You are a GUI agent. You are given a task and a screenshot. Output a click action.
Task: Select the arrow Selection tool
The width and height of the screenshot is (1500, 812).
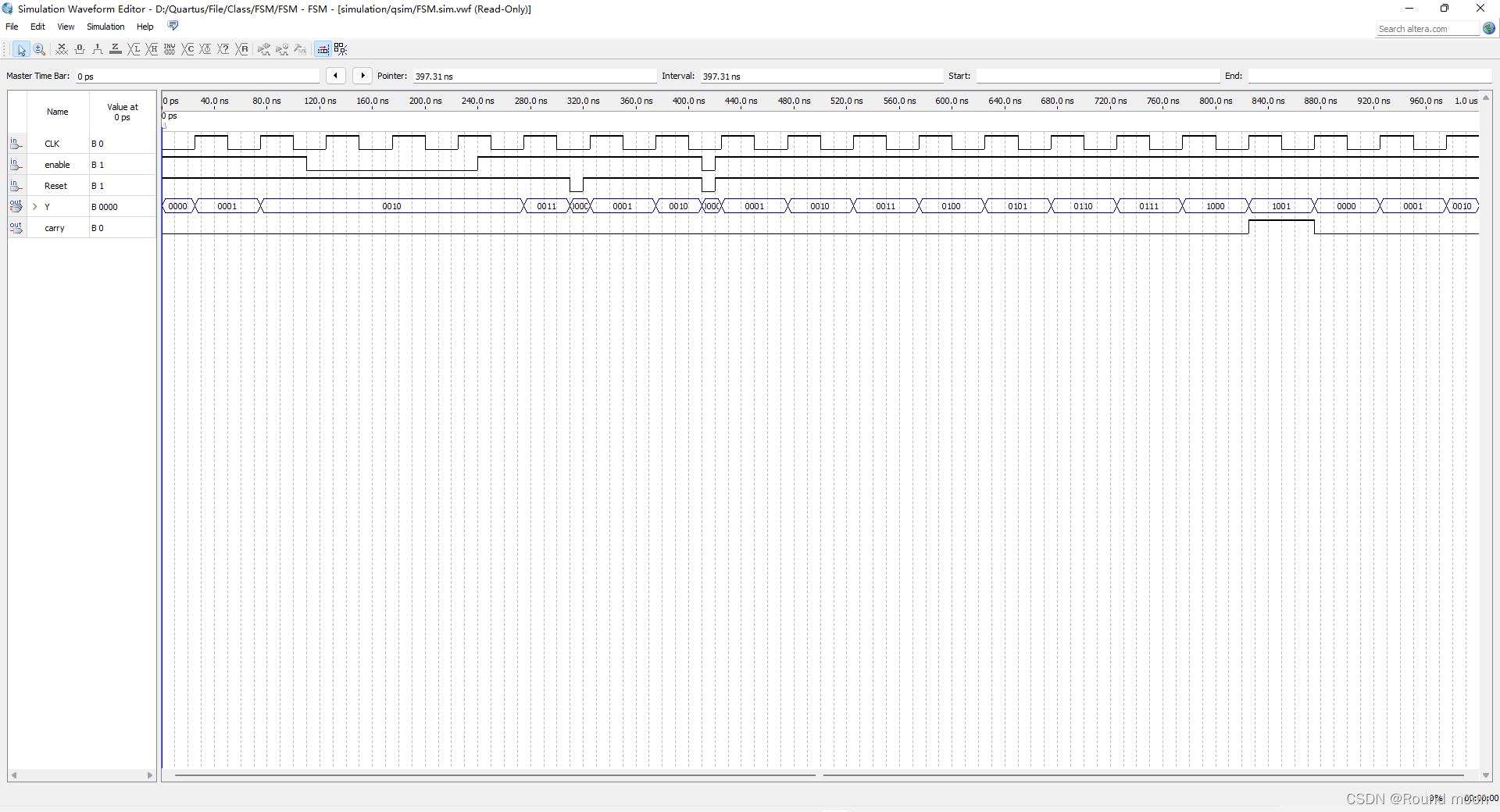[x=21, y=49]
